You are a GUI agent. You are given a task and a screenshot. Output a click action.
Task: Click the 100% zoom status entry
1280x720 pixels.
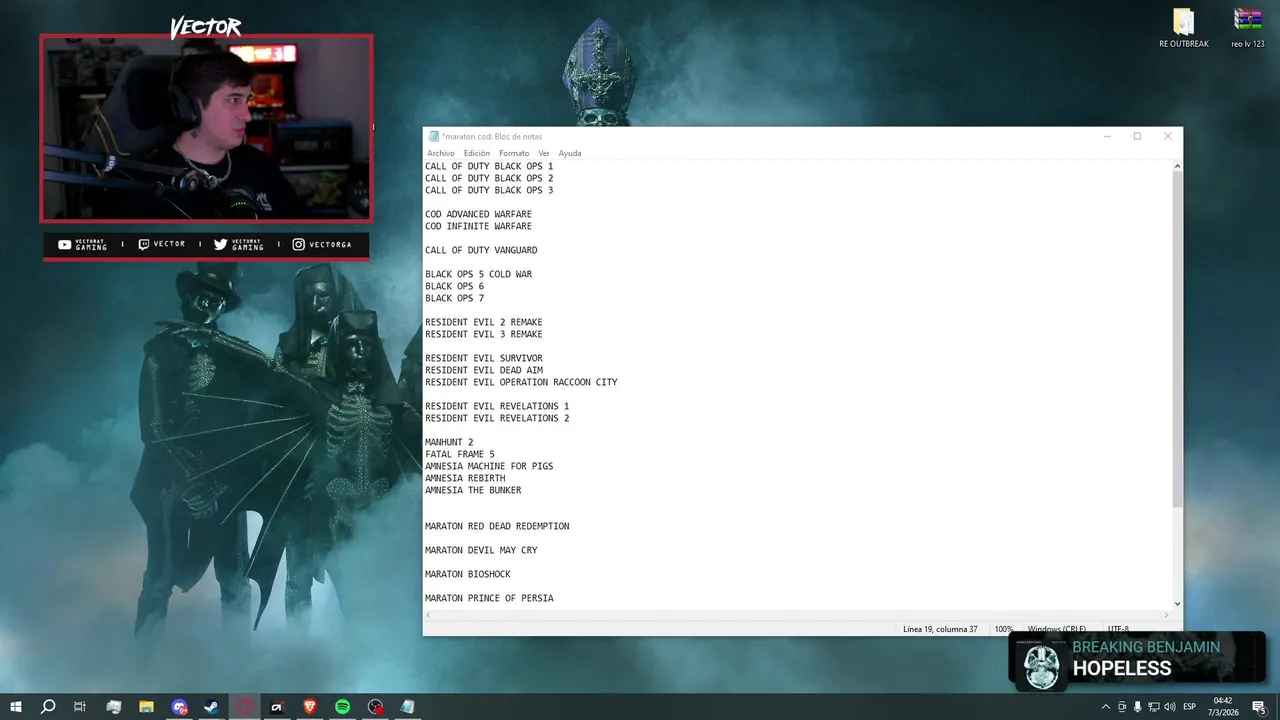point(1003,629)
